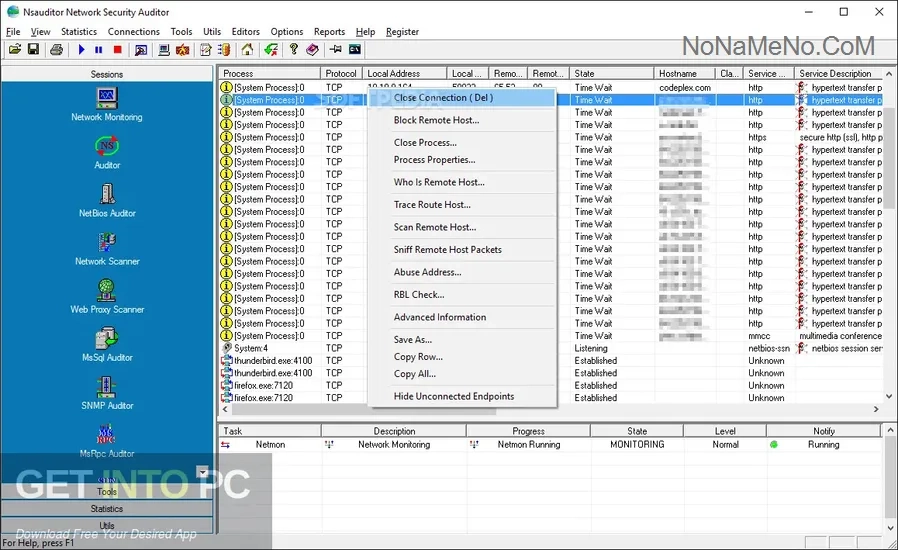Expand the Statistics sidebar section
This screenshot has width=898, height=550.
click(x=107, y=509)
